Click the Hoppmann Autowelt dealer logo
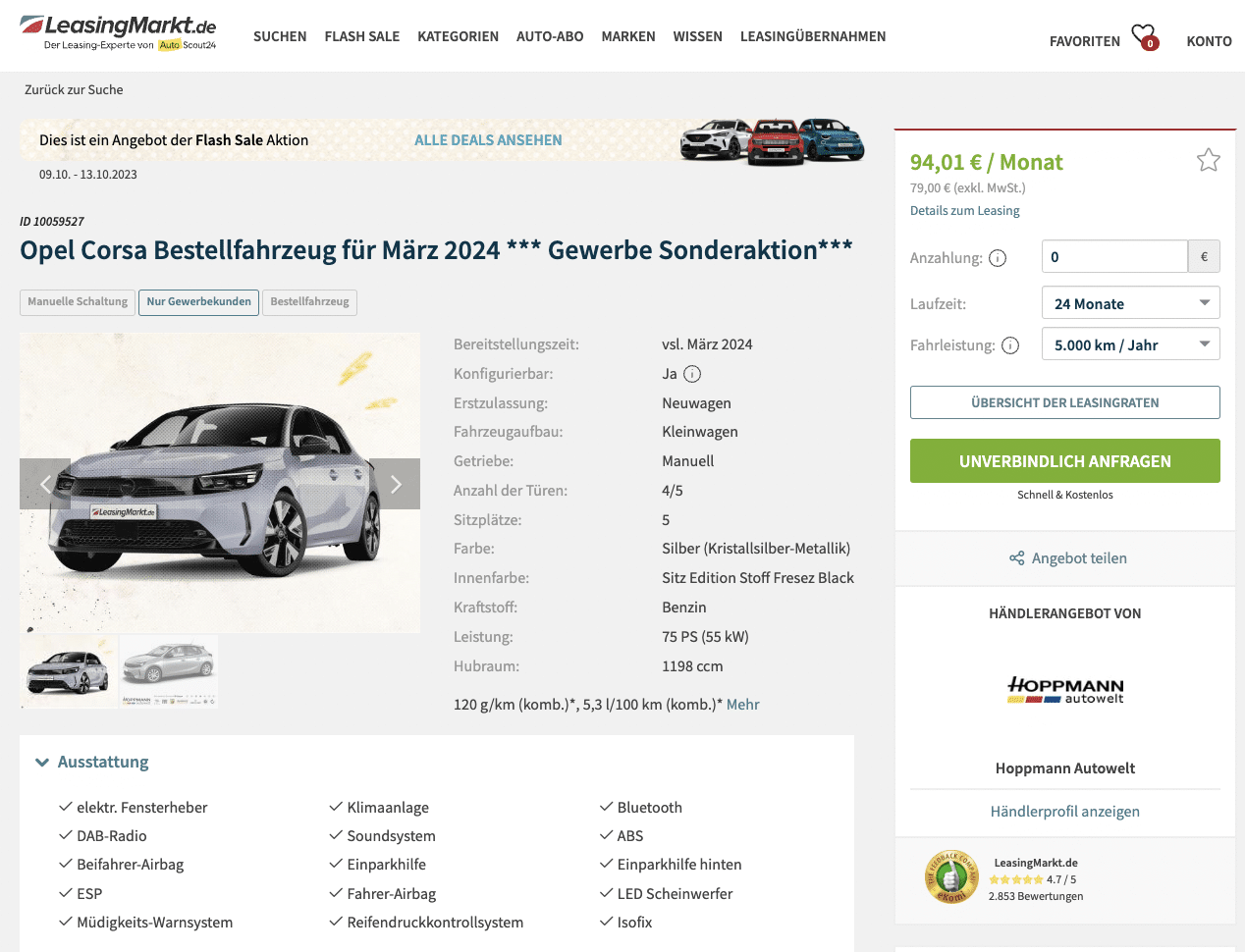This screenshot has height=952, width=1245. coord(1065,690)
